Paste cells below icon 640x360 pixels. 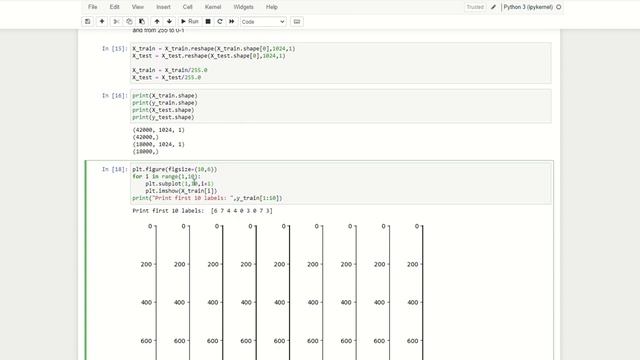pos(142,22)
